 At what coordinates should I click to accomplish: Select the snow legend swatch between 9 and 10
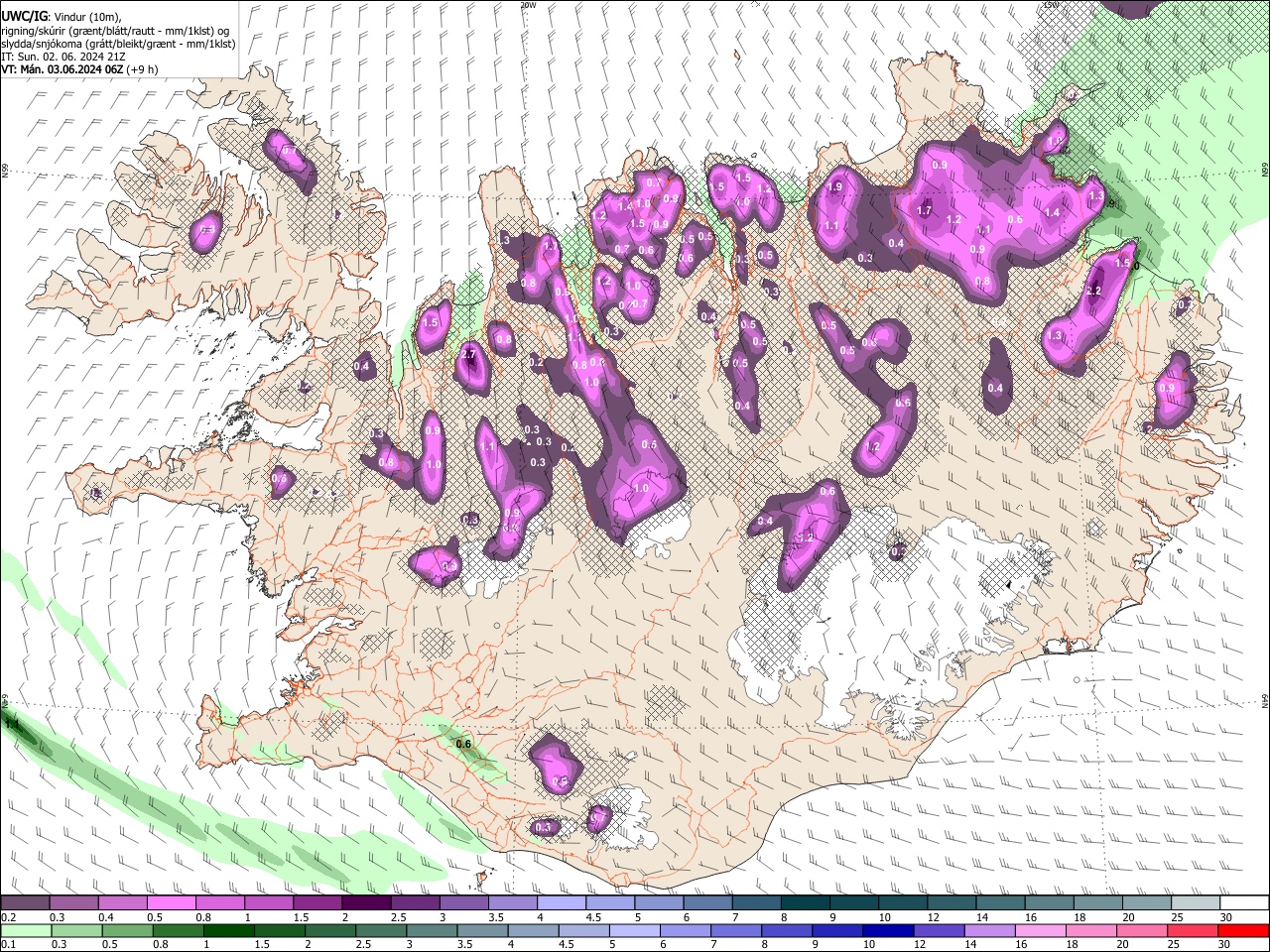854,903
